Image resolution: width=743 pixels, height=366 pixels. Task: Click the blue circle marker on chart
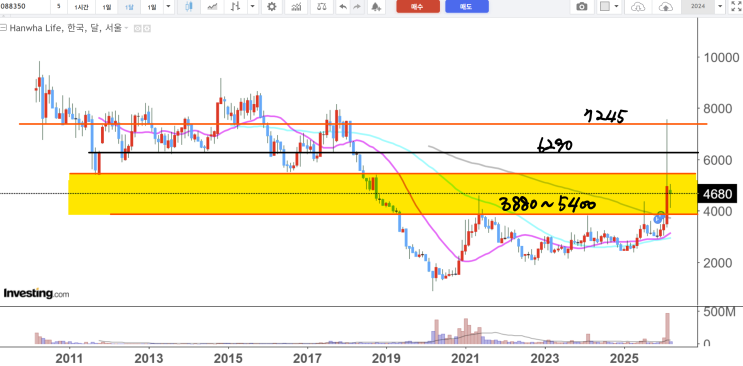click(658, 219)
